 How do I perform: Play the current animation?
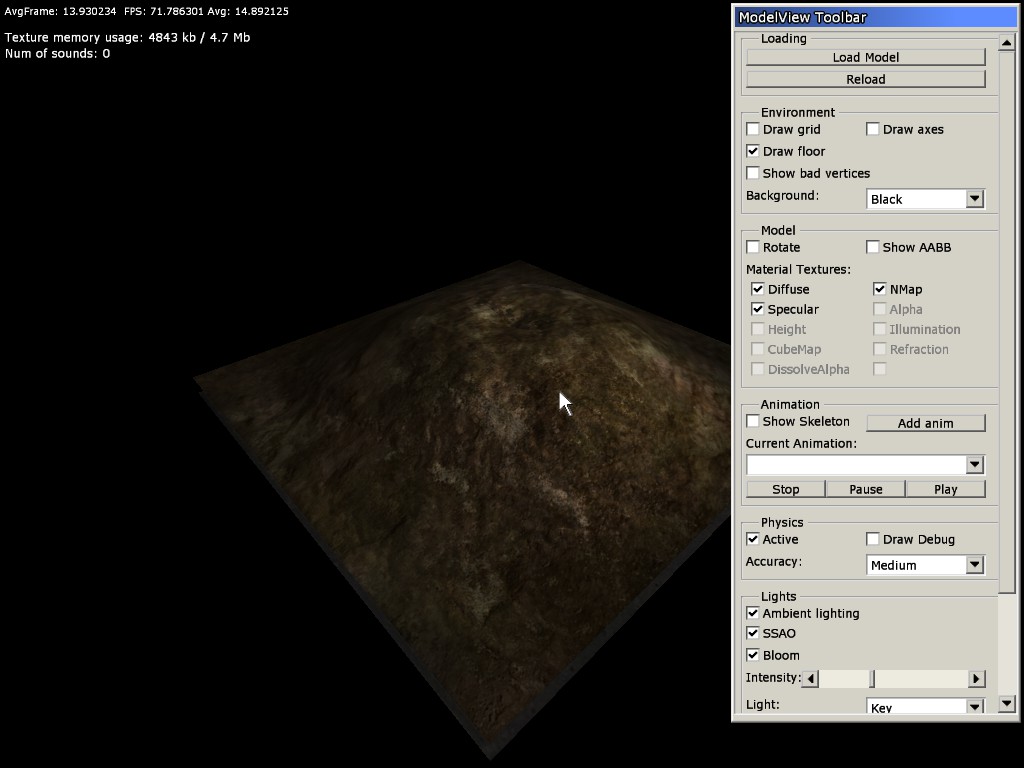(945, 489)
